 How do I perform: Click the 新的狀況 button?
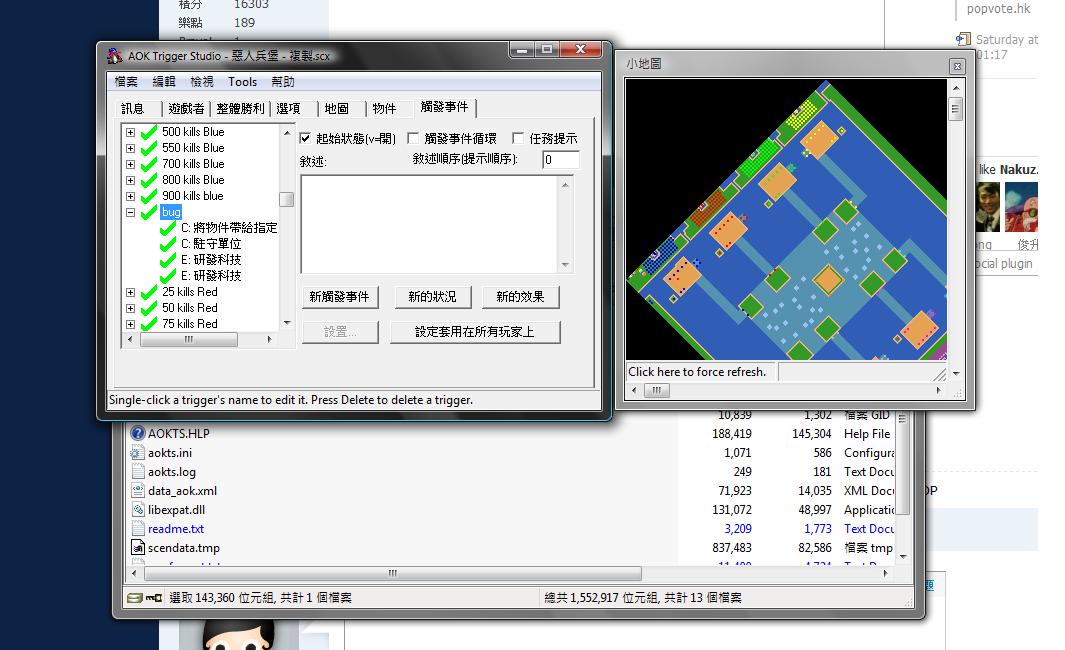coord(432,297)
